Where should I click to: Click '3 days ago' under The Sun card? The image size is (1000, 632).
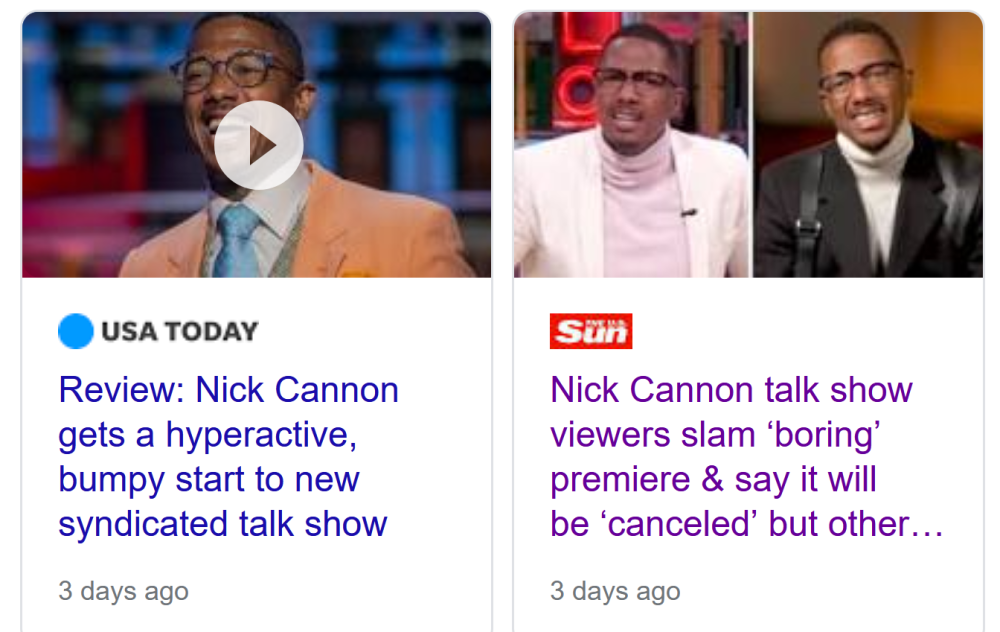click(615, 591)
